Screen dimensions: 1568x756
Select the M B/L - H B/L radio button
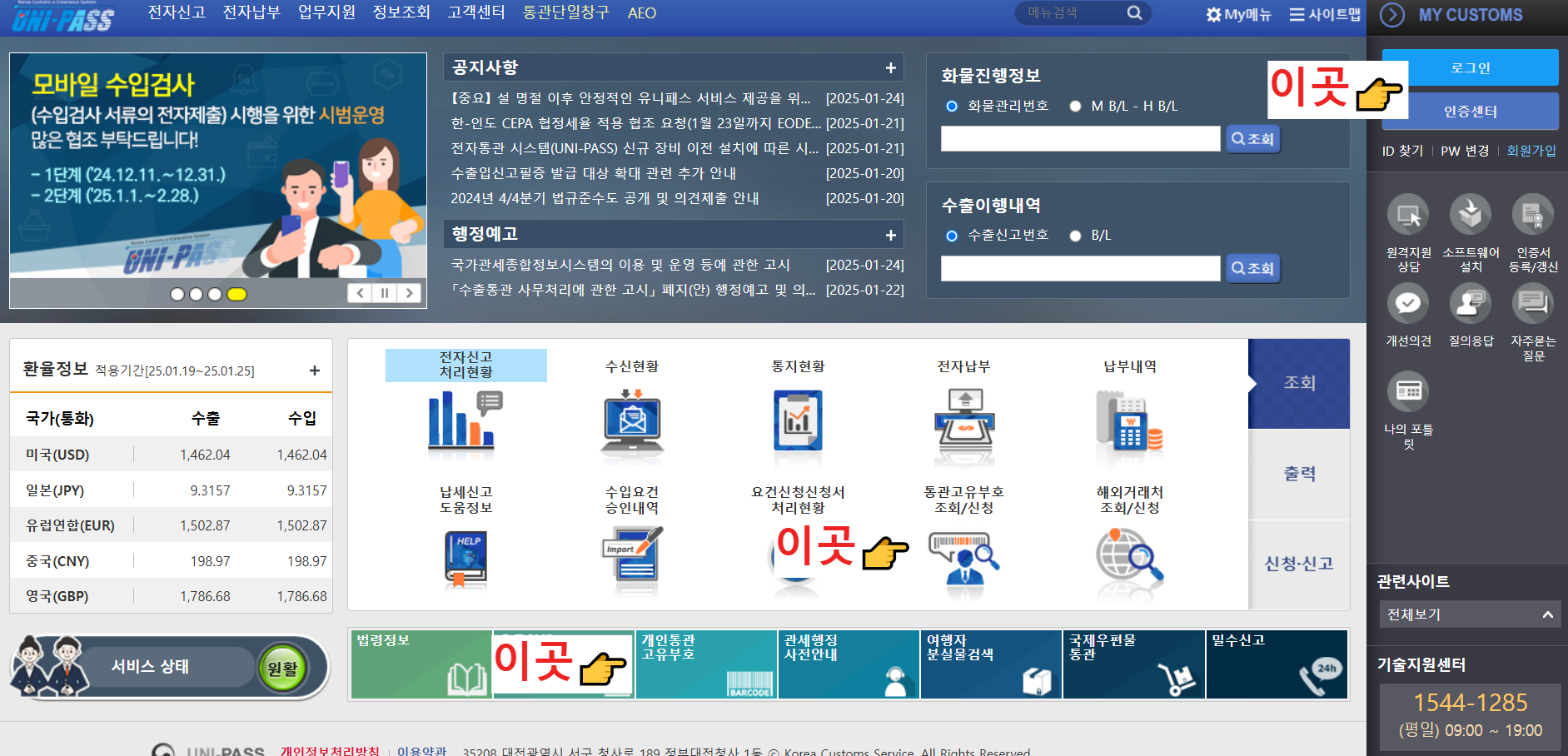(1075, 105)
